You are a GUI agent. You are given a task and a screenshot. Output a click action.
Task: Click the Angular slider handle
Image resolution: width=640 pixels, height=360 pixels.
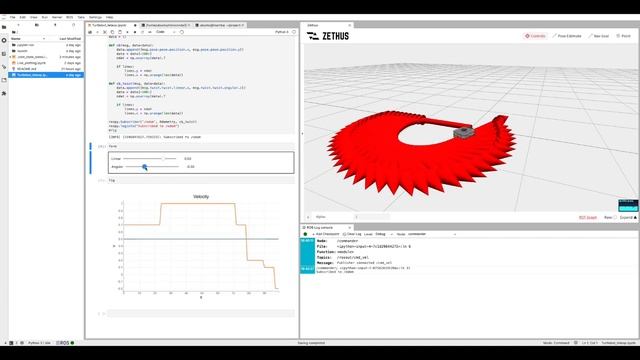coord(144,167)
